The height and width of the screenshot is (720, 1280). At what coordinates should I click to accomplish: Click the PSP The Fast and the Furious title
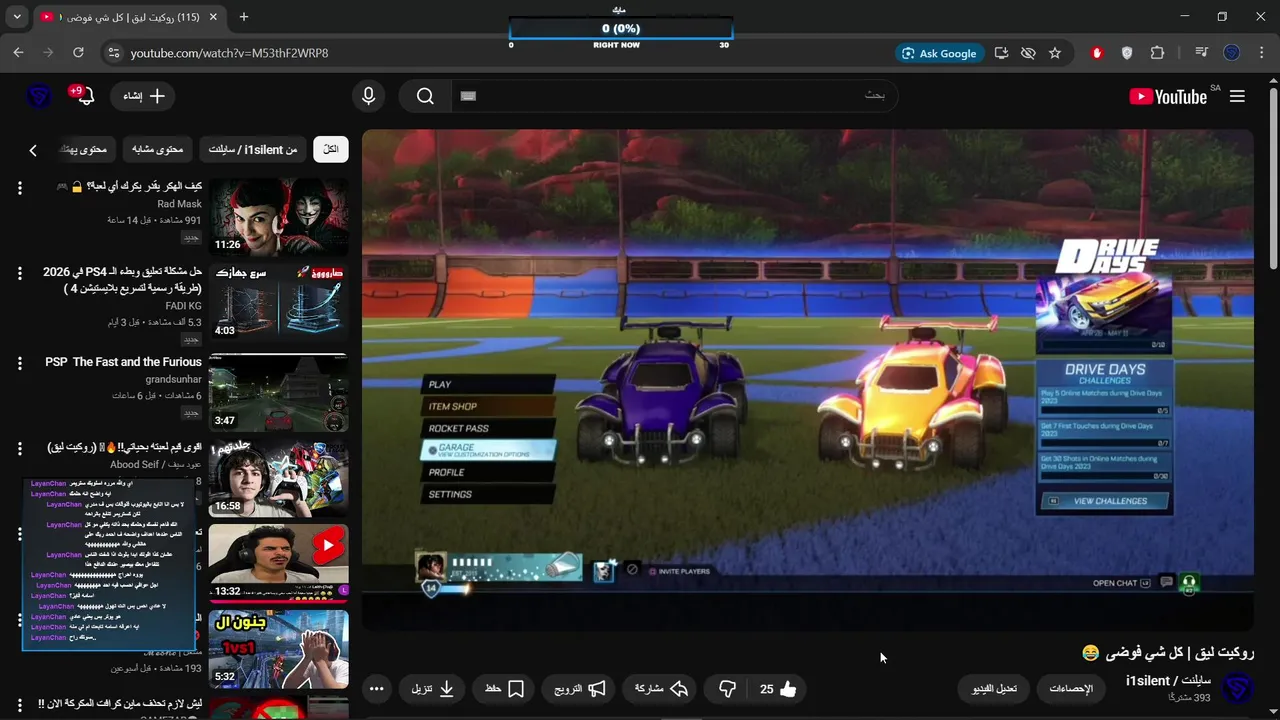123,362
